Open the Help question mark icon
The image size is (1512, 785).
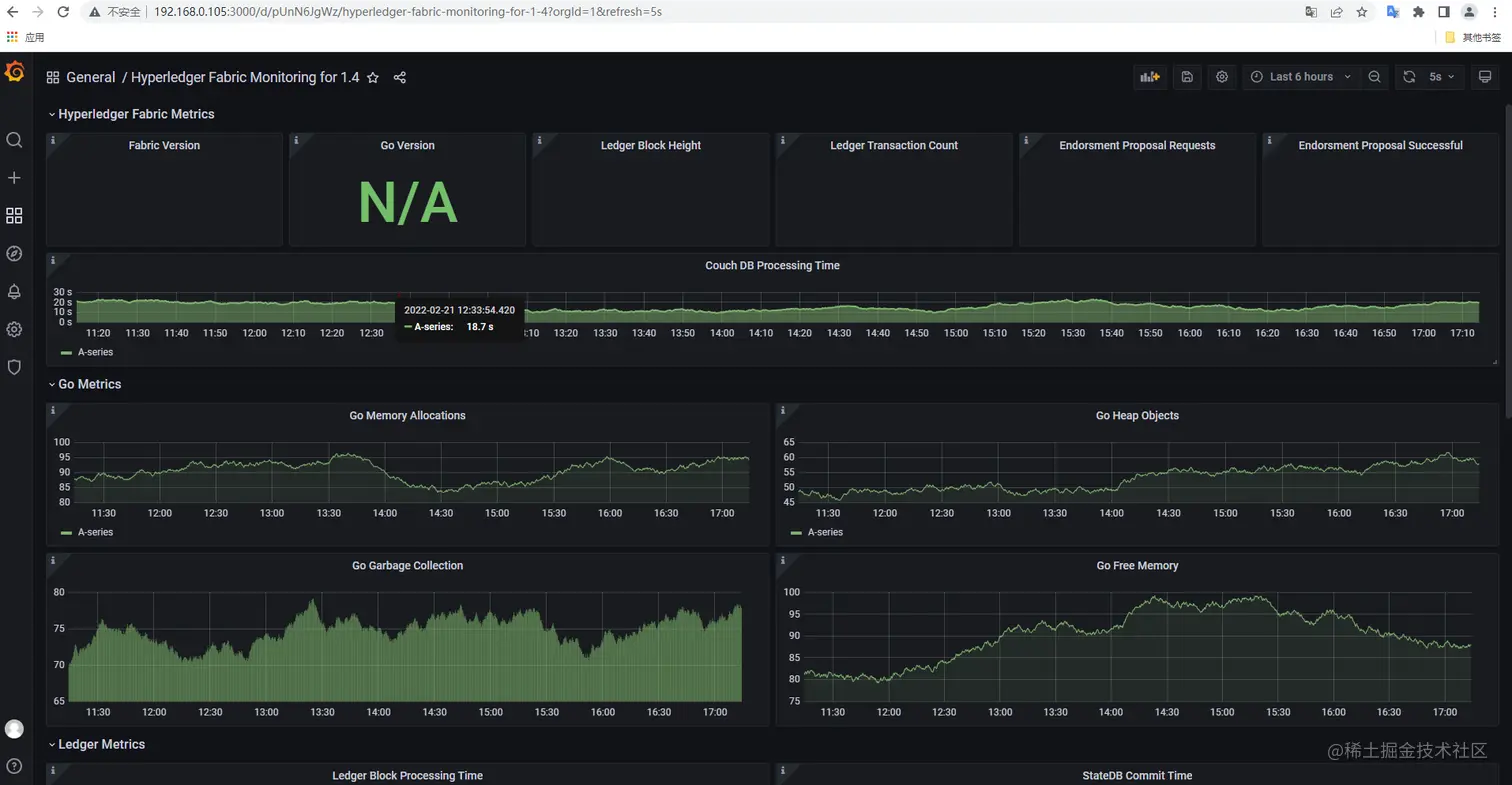point(14,766)
